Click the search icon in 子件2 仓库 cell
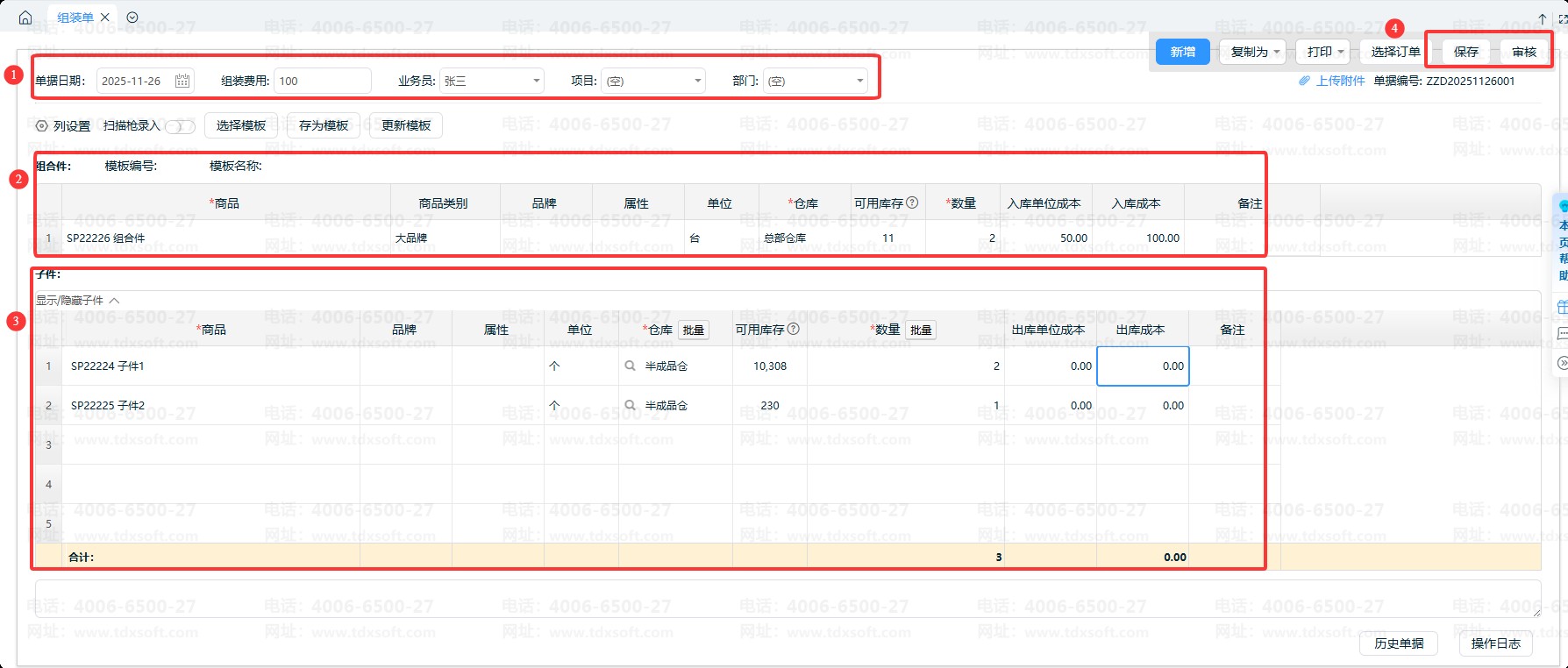The width and height of the screenshot is (1568, 668). 630,406
